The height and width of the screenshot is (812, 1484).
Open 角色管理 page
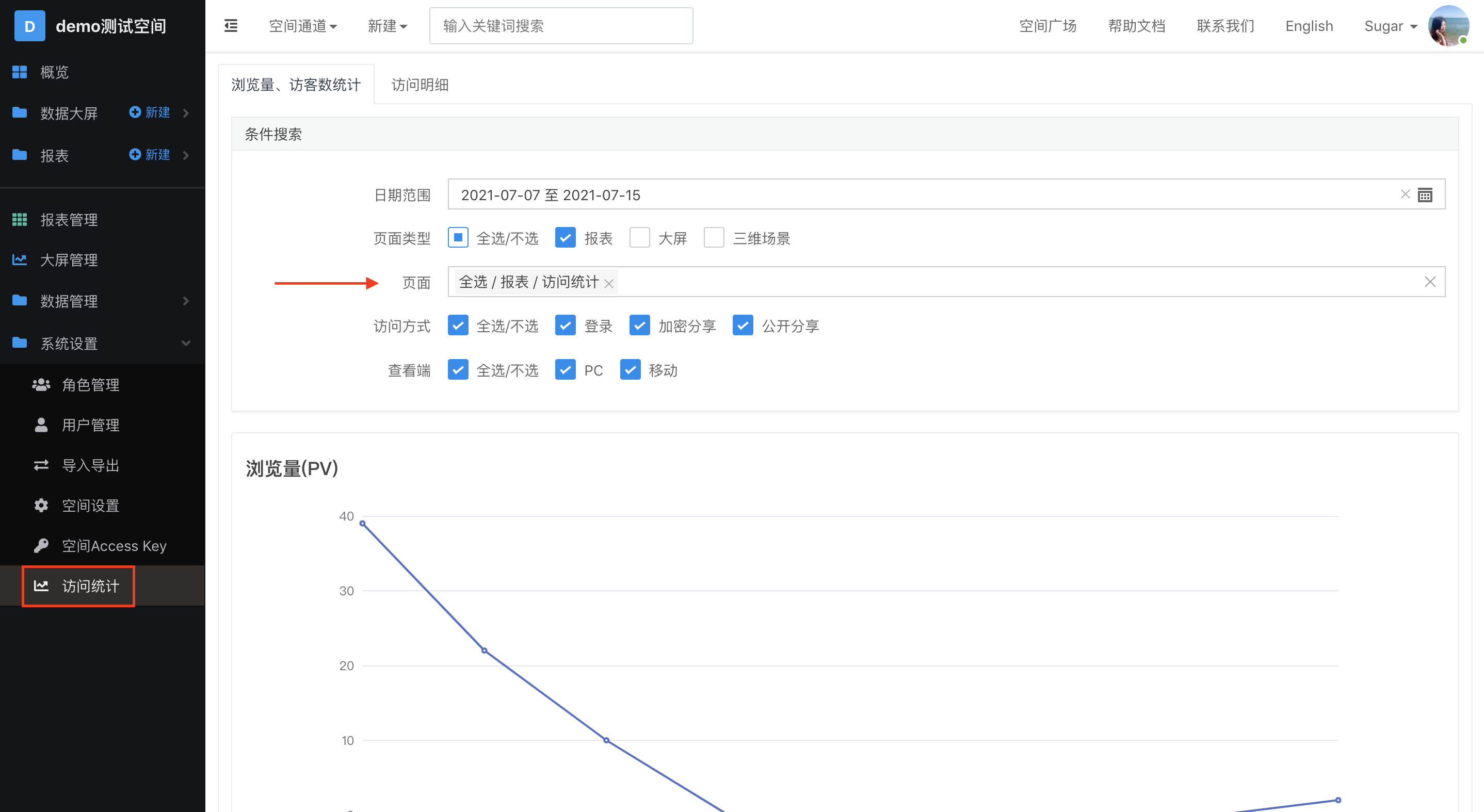90,385
